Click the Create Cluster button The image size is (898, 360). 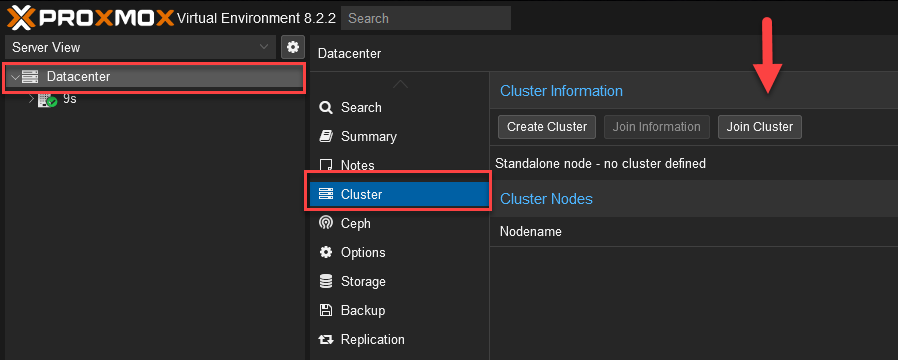tap(547, 127)
